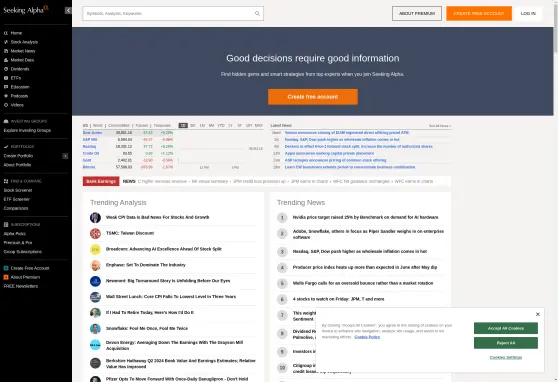Collapse the sidebar with the arrow icon
Viewport: 558px width, 382px height.
coord(68,11)
